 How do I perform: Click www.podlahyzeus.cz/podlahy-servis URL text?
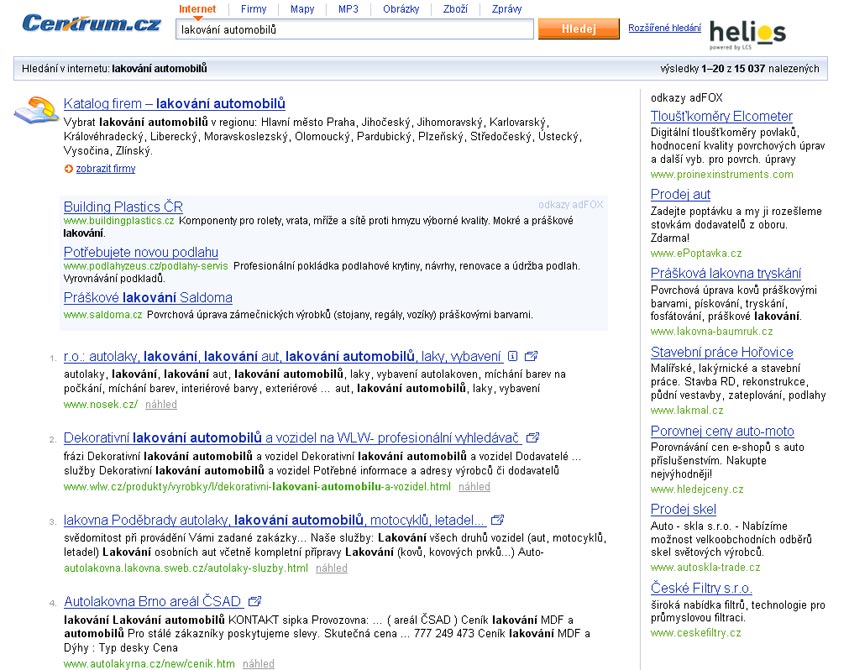click(x=146, y=266)
